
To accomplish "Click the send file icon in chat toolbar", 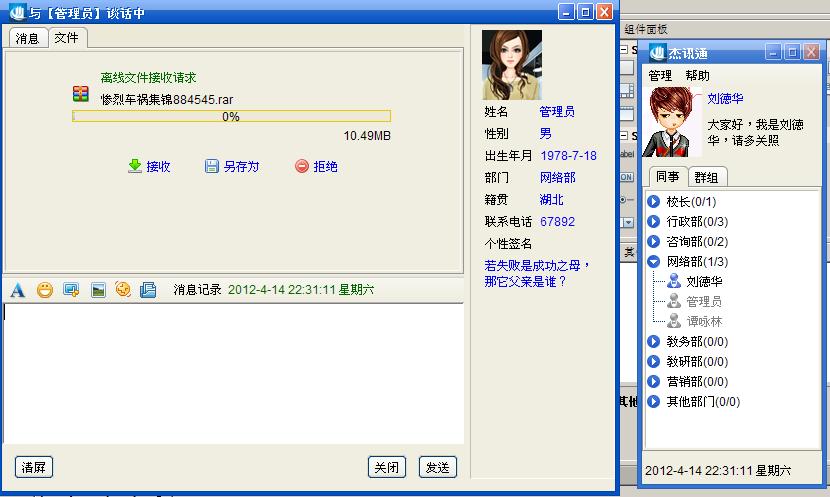I will pyautogui.click(x=149, y=290).
